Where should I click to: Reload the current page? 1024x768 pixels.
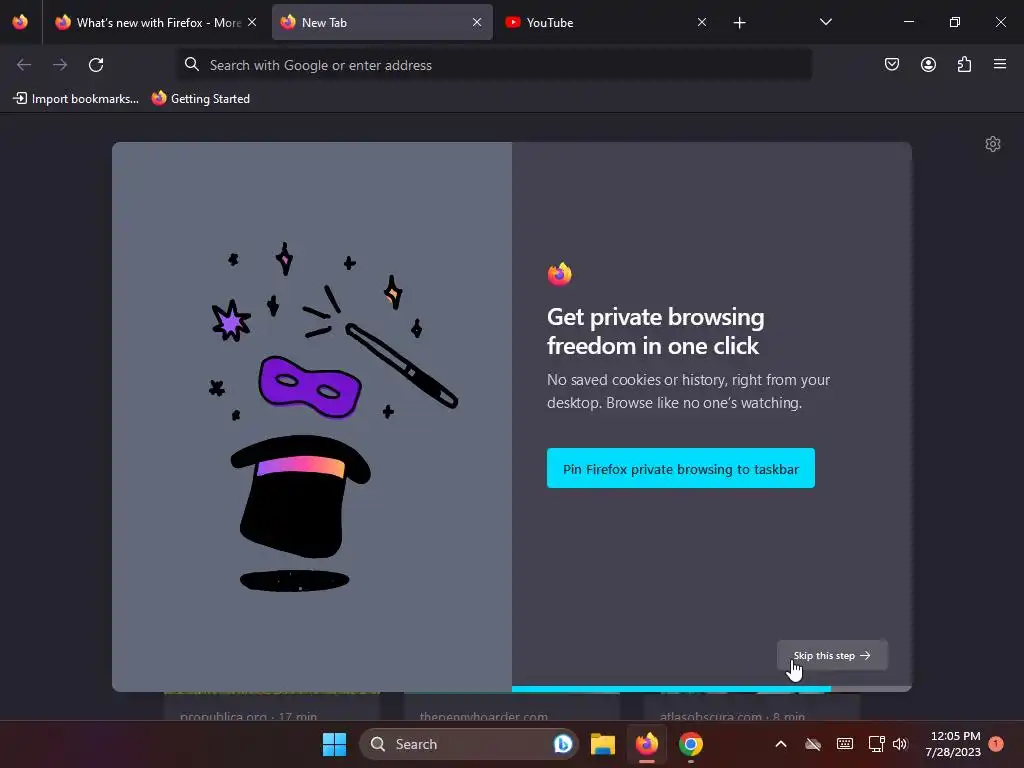(96, 65)
